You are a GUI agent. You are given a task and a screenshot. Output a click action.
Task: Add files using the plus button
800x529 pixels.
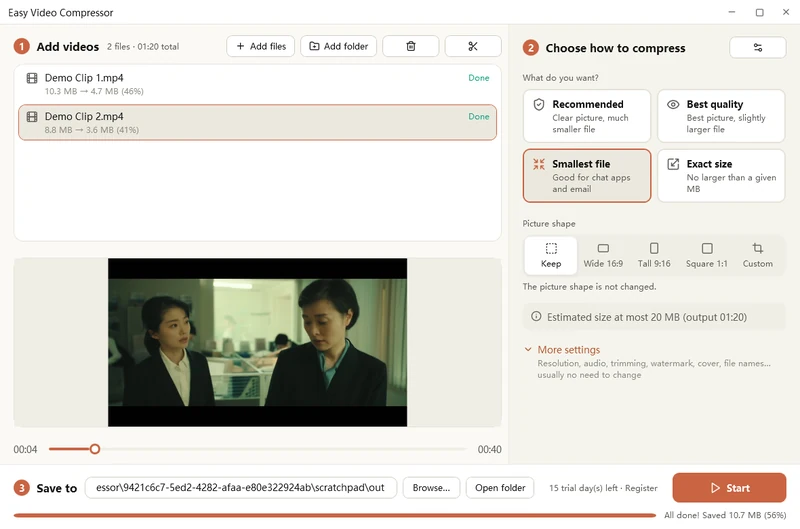pyautogui.click(x=261, y=46)
